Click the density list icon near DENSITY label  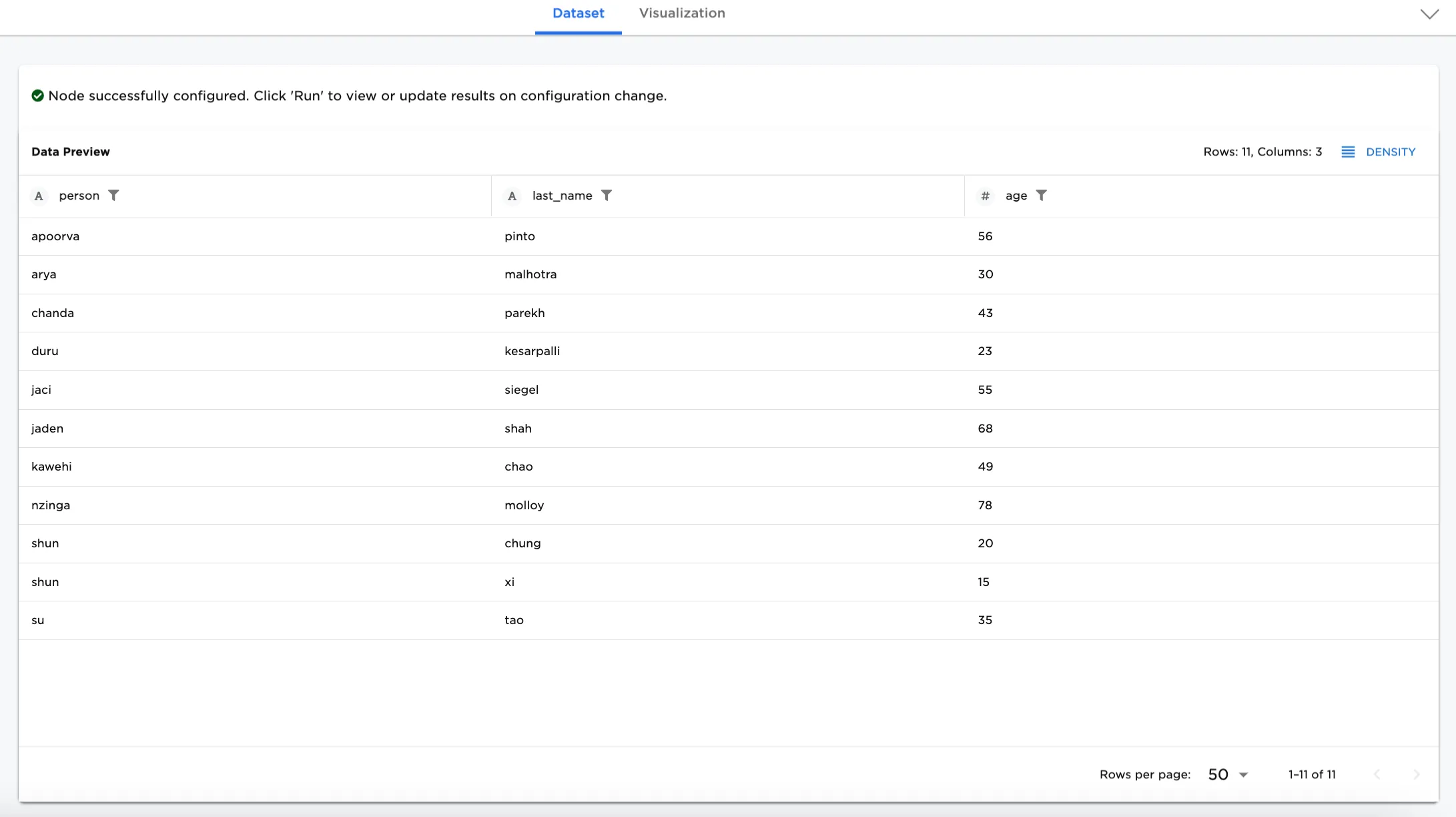click(x=1348, y=152)
